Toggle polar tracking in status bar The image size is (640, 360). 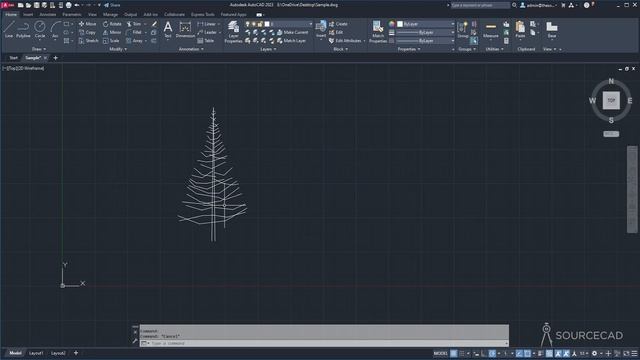point(492,353)
